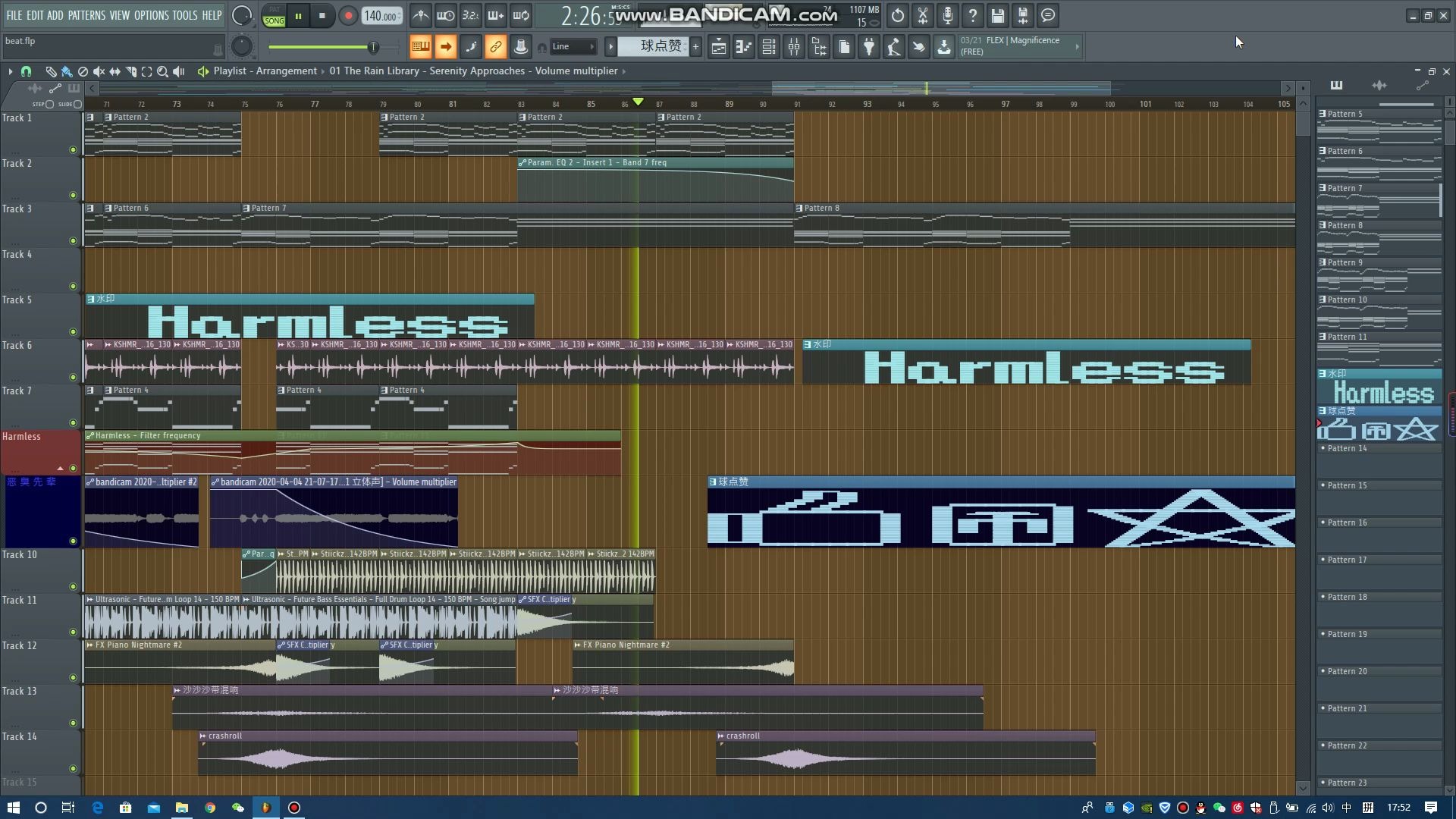This screenshot has height=819, width=1456.
Task: Open the project info speech bubble
Action: click(x=1048, y=15)
